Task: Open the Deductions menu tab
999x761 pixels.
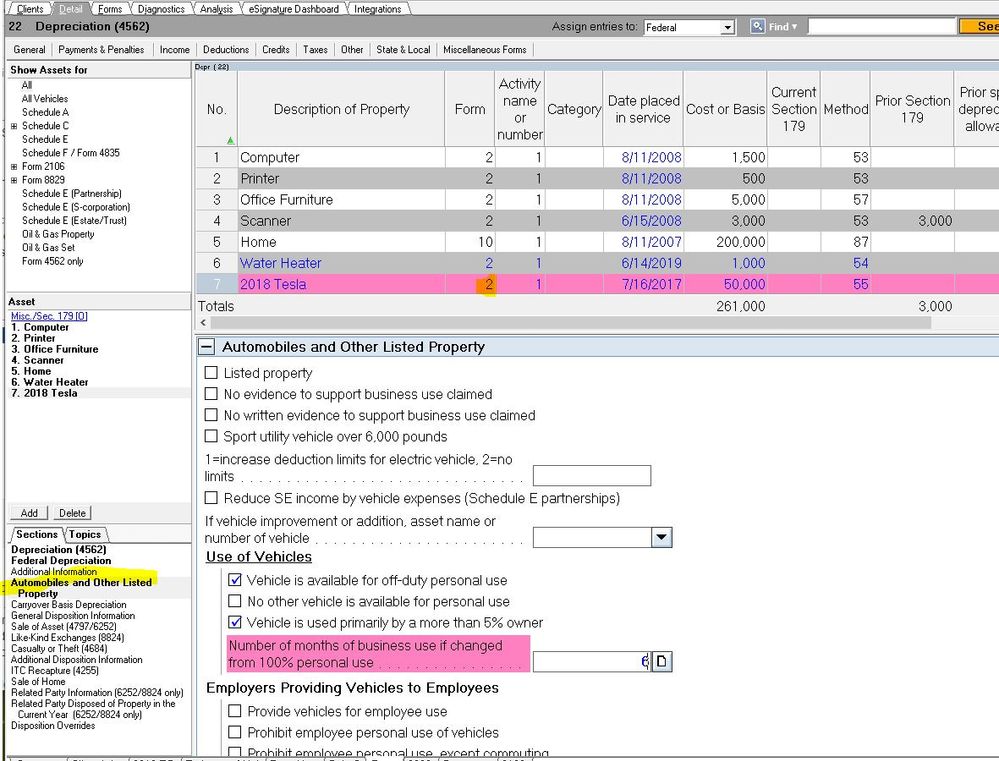Action: tap(226, 49)
